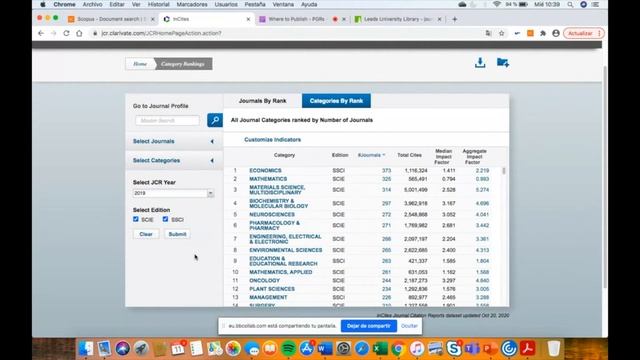Viewport: 640px width, 360px height.
Task: Open Skype from the dock
Action: pyautogui.click(x=453, y=348)
